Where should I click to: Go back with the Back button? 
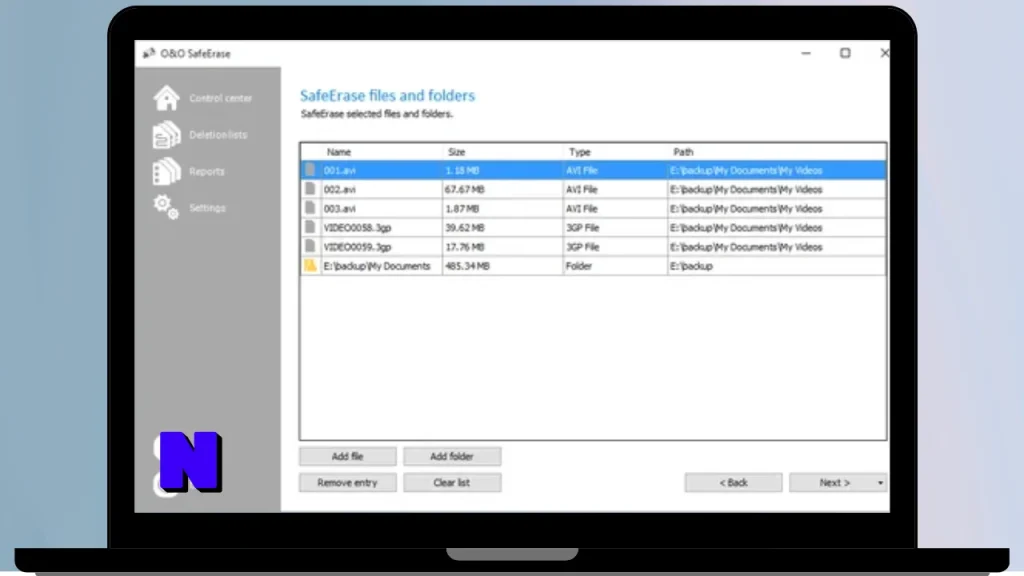click(x=733, y=483)
